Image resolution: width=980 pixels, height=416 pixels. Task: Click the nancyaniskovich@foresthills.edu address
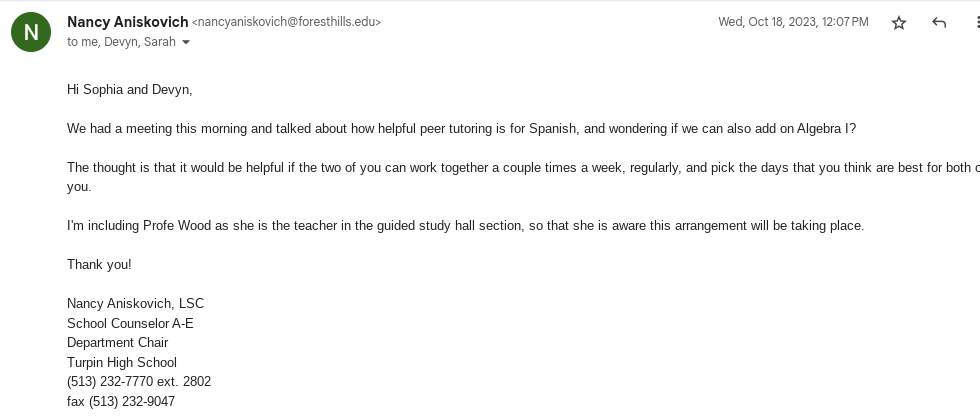click(x=286, y=22)
